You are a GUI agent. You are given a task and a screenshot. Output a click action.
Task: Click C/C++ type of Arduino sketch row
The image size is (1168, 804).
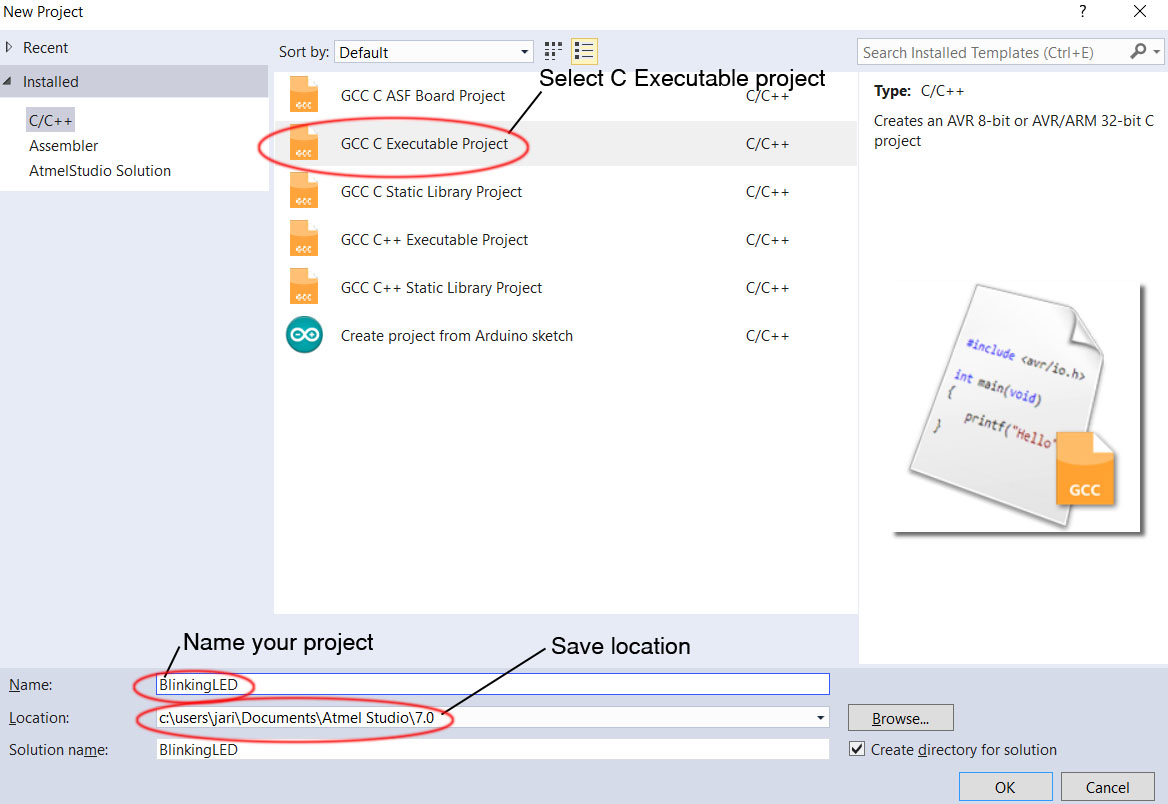click(767, 335)
